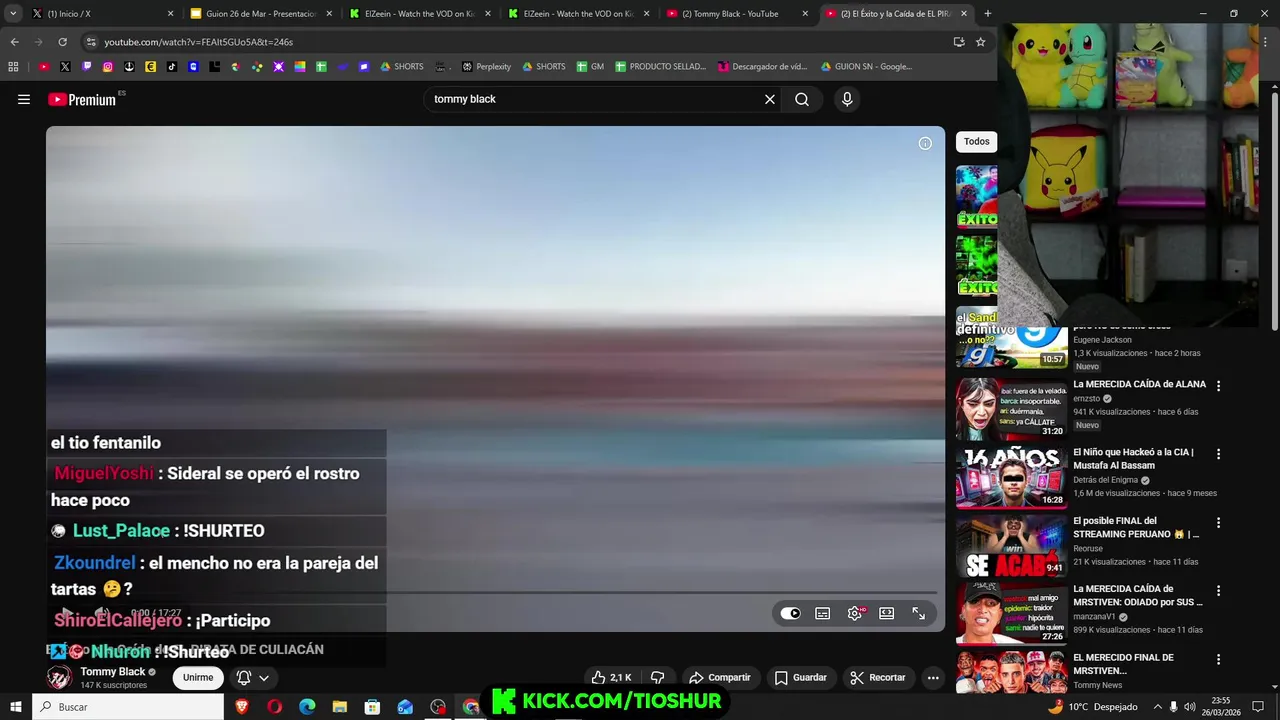Open the player settings gear

tap(854, 614)
